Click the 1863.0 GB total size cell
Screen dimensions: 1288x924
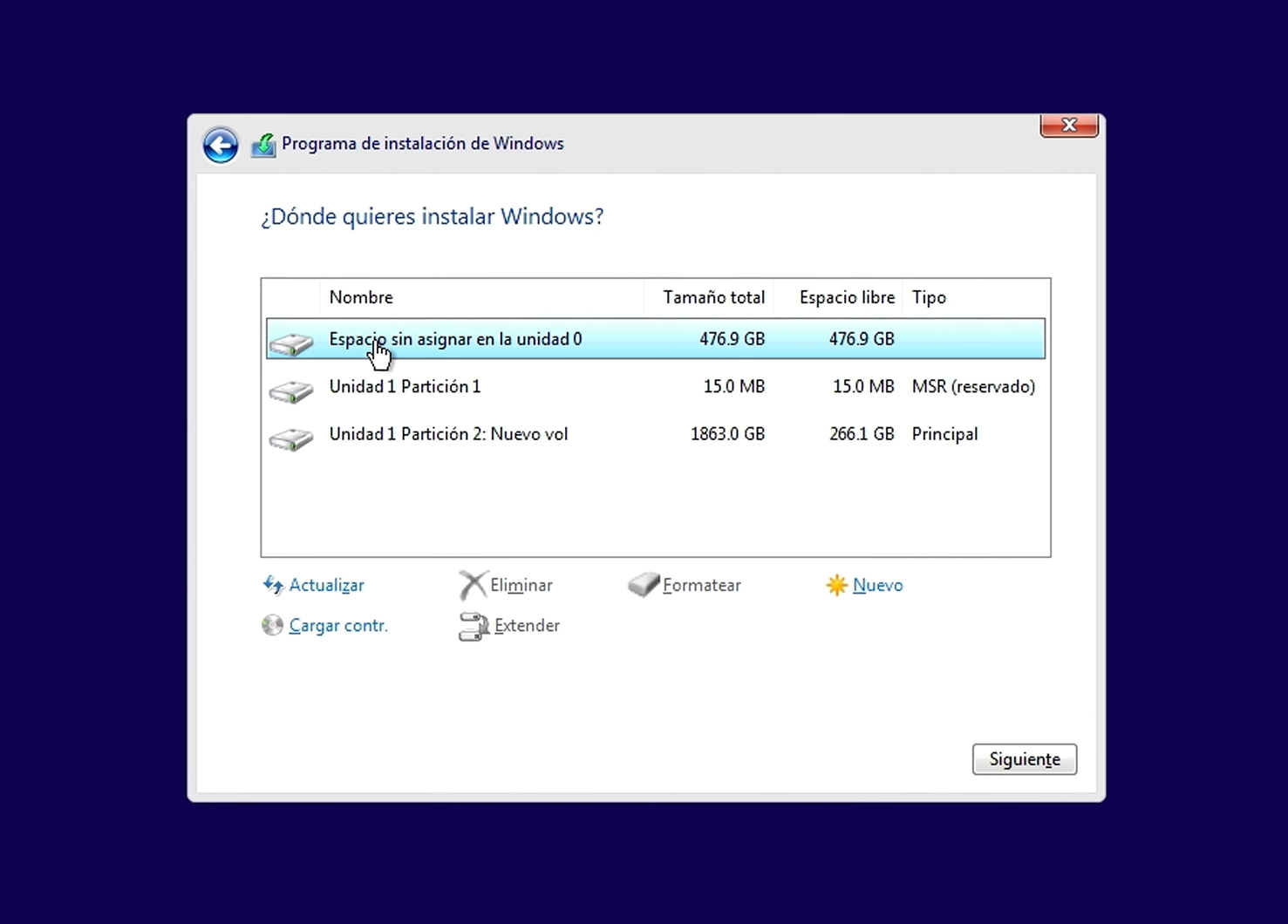727,434
